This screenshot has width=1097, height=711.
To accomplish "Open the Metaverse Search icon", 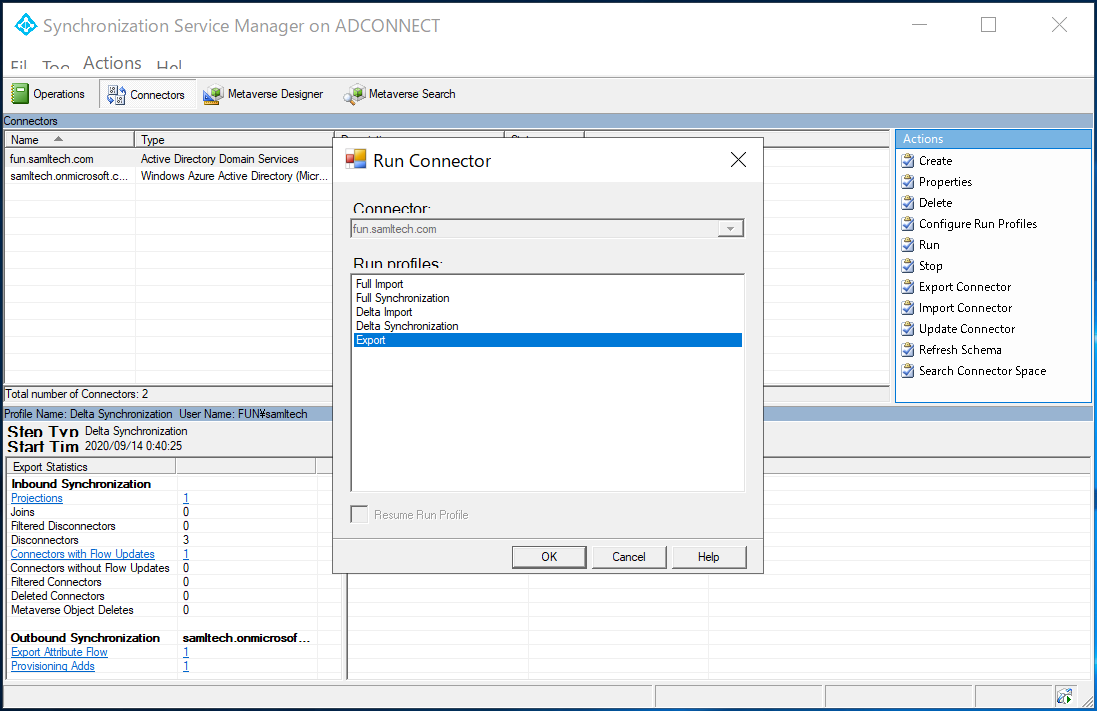I will pyautogui.click(x=354, y=94).
